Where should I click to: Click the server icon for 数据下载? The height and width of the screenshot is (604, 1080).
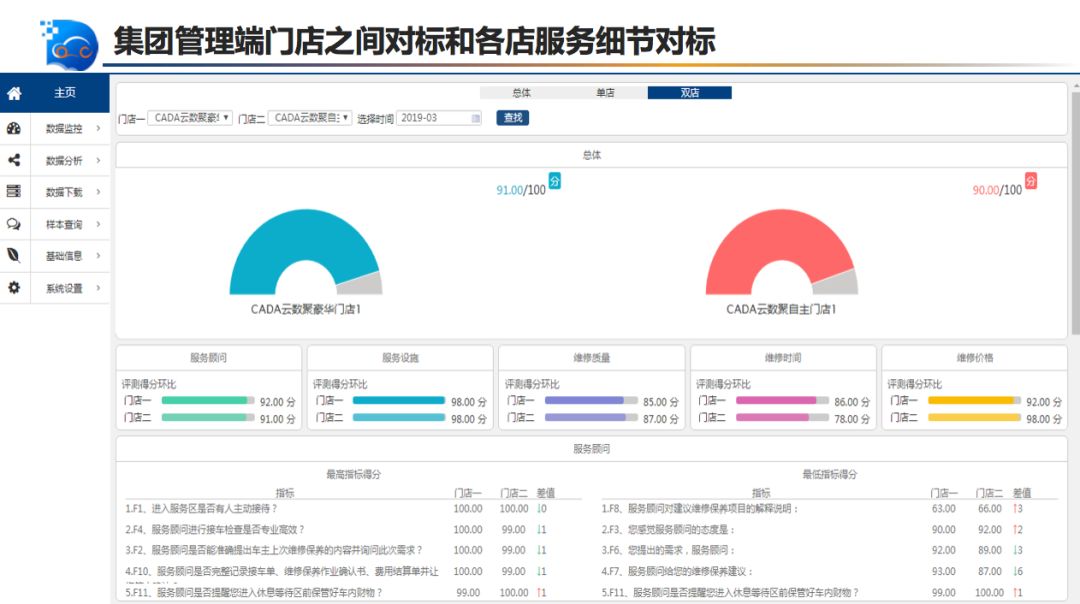[14, 192]
